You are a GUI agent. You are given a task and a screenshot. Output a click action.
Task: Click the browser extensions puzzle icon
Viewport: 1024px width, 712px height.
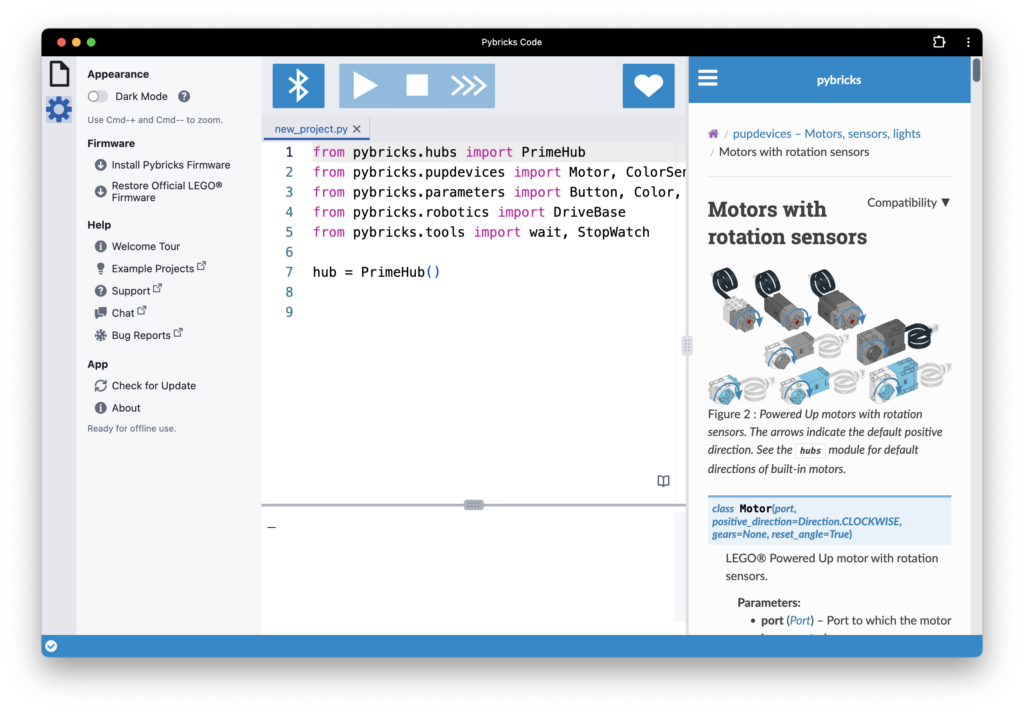tap(939, 42)
